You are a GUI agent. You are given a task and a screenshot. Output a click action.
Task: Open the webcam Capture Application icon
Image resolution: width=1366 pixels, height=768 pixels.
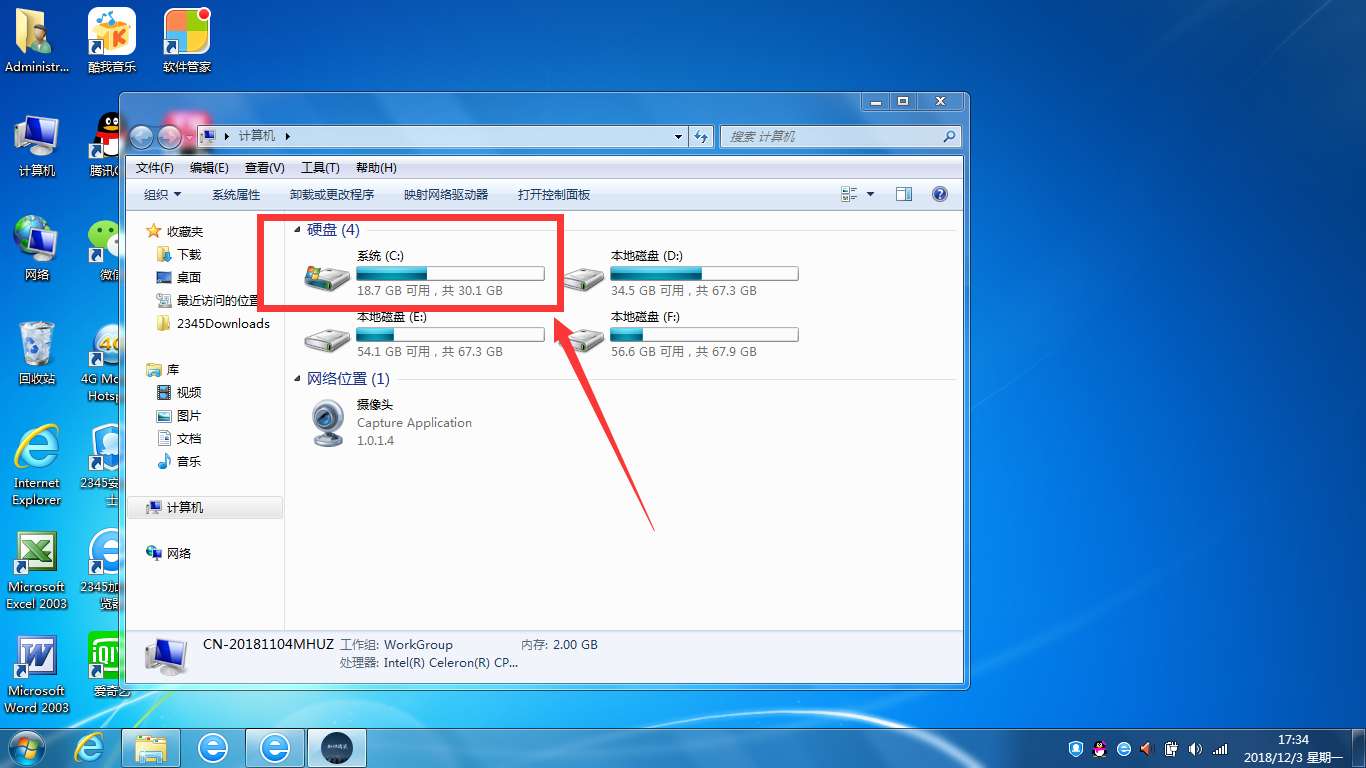point(327,423)
